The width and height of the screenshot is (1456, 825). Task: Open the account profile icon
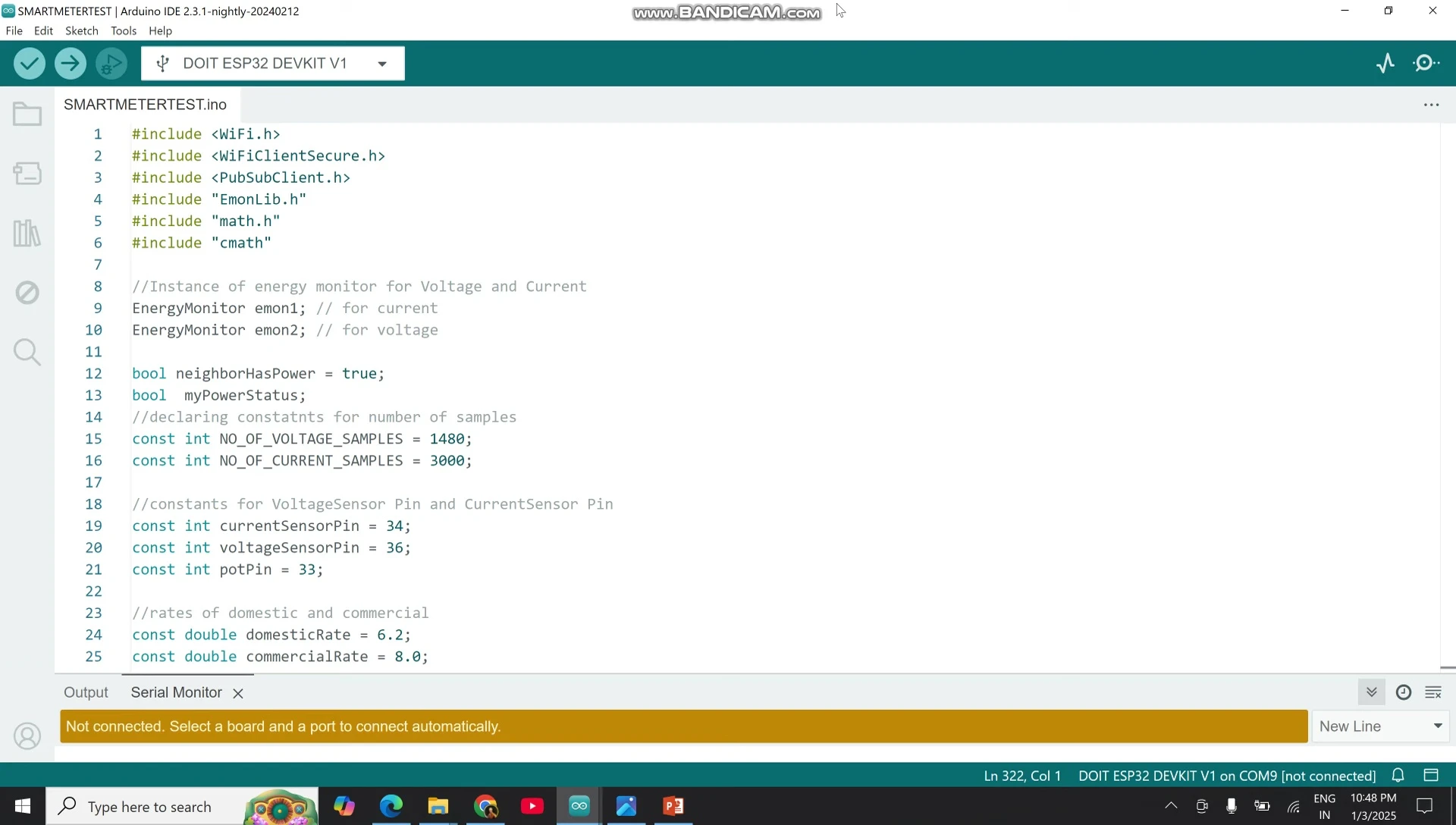[x=27, y=736]
